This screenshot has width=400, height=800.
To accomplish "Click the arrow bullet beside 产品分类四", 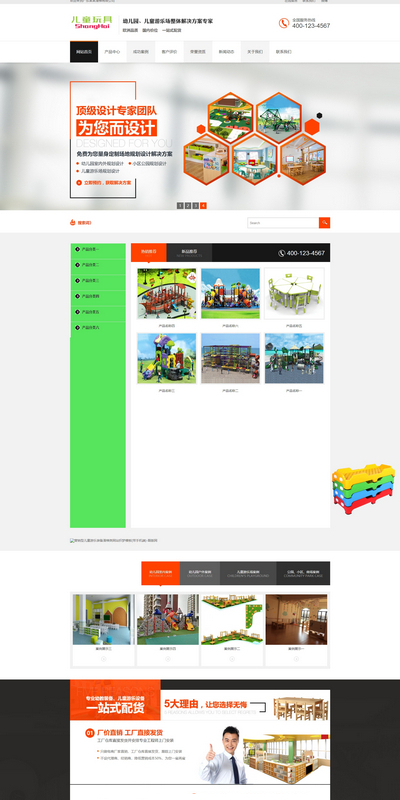I will point(78,296).
